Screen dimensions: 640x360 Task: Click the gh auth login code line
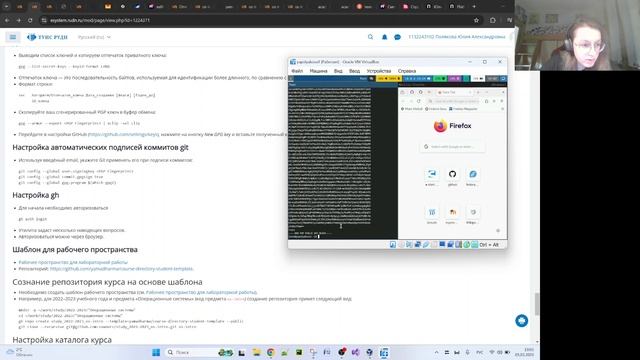point(33,219)
